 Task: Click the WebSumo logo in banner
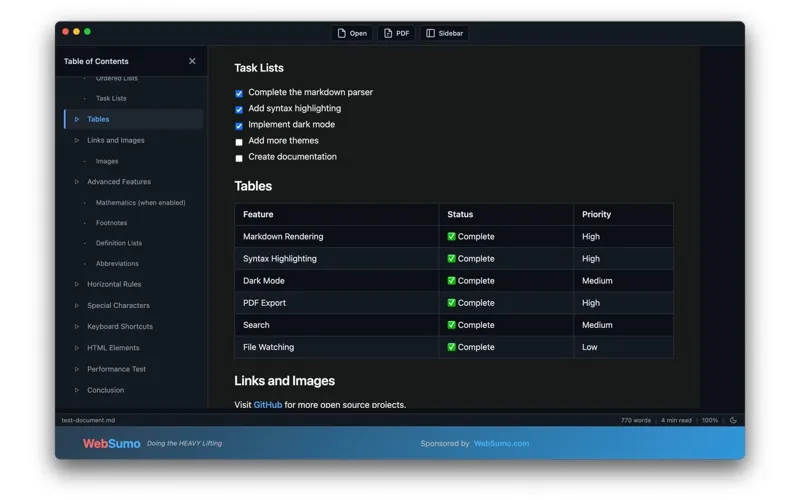click(x=111, y=443)
